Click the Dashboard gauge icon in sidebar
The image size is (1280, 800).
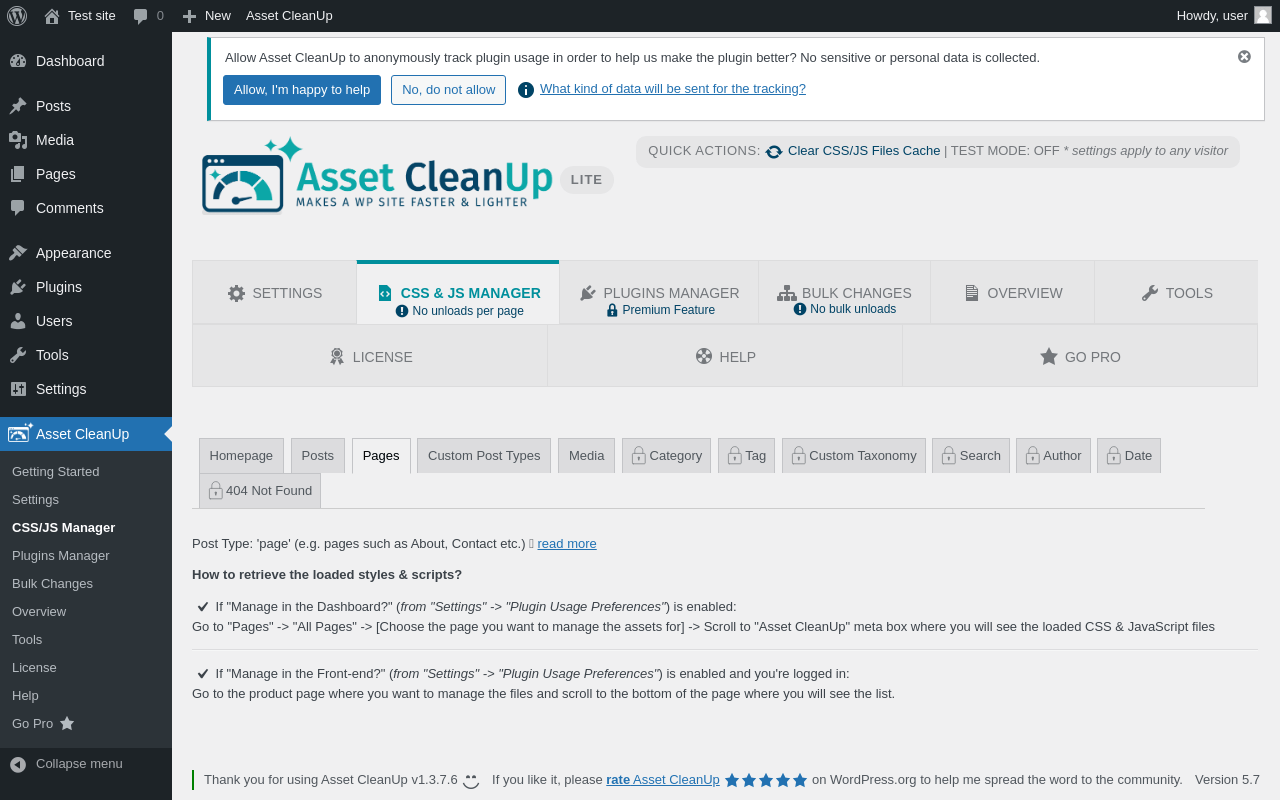pyautogui.click(x=18, y=61)
